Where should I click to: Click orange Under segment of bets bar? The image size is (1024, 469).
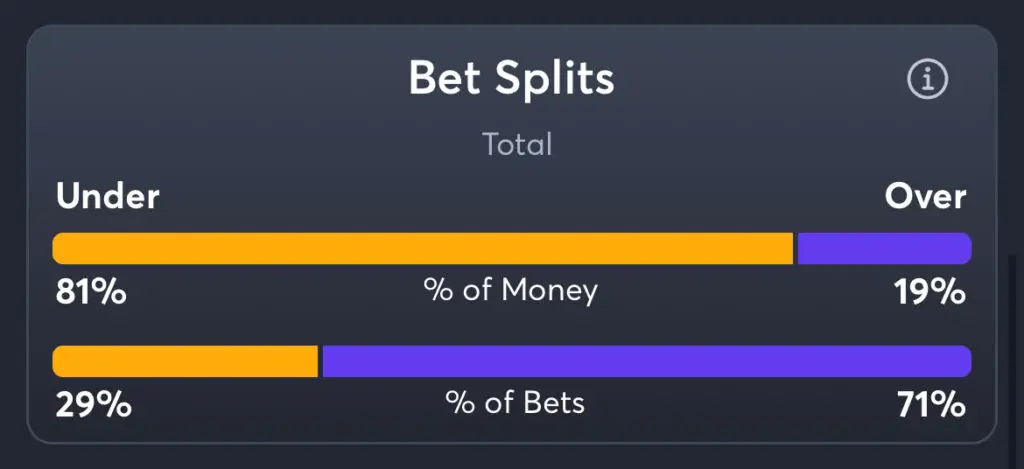click(x=185, y=361)
